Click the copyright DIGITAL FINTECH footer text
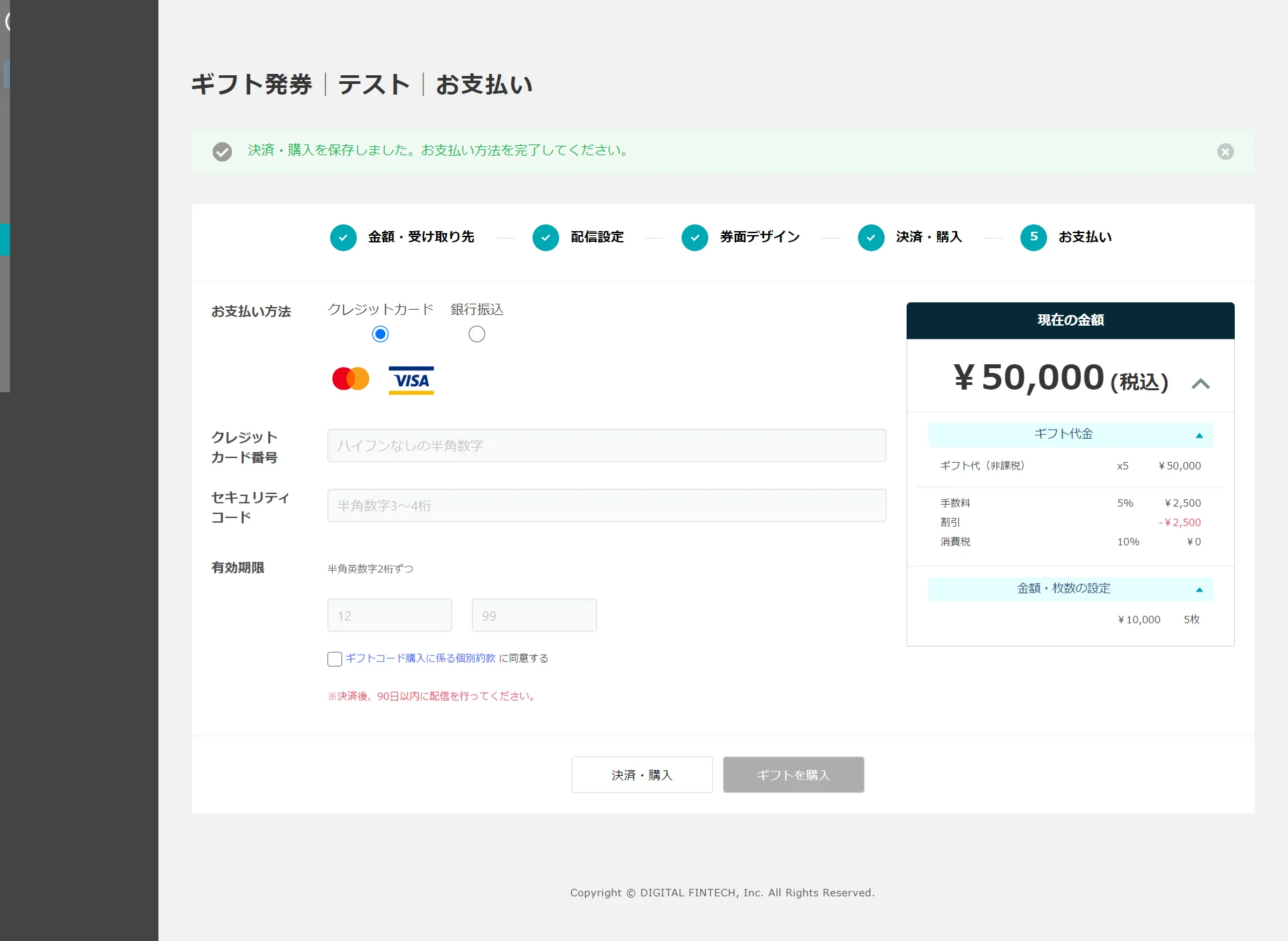This screenshot has width=1288, height=941. 722,893
